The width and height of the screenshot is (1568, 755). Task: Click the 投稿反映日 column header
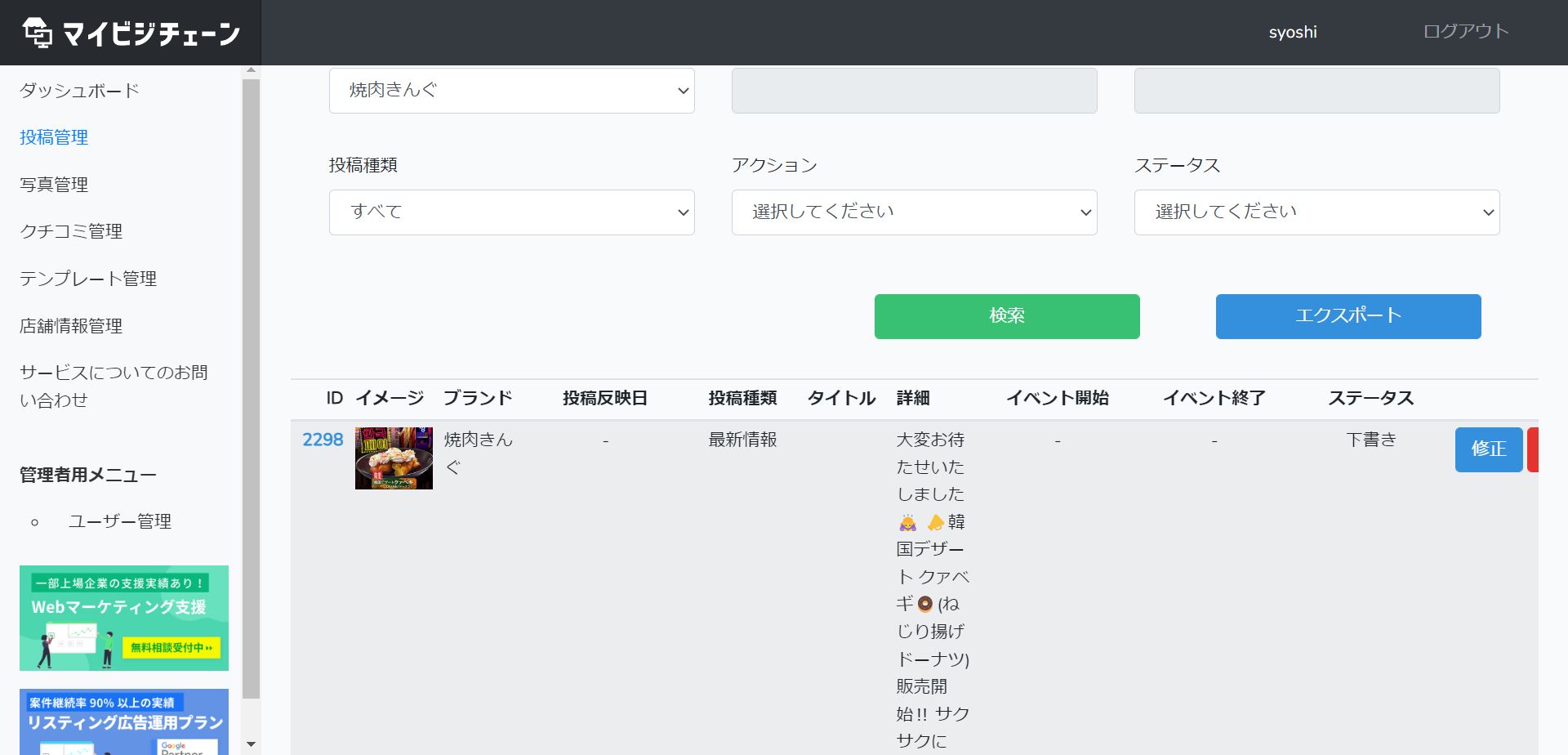(604, 398)
